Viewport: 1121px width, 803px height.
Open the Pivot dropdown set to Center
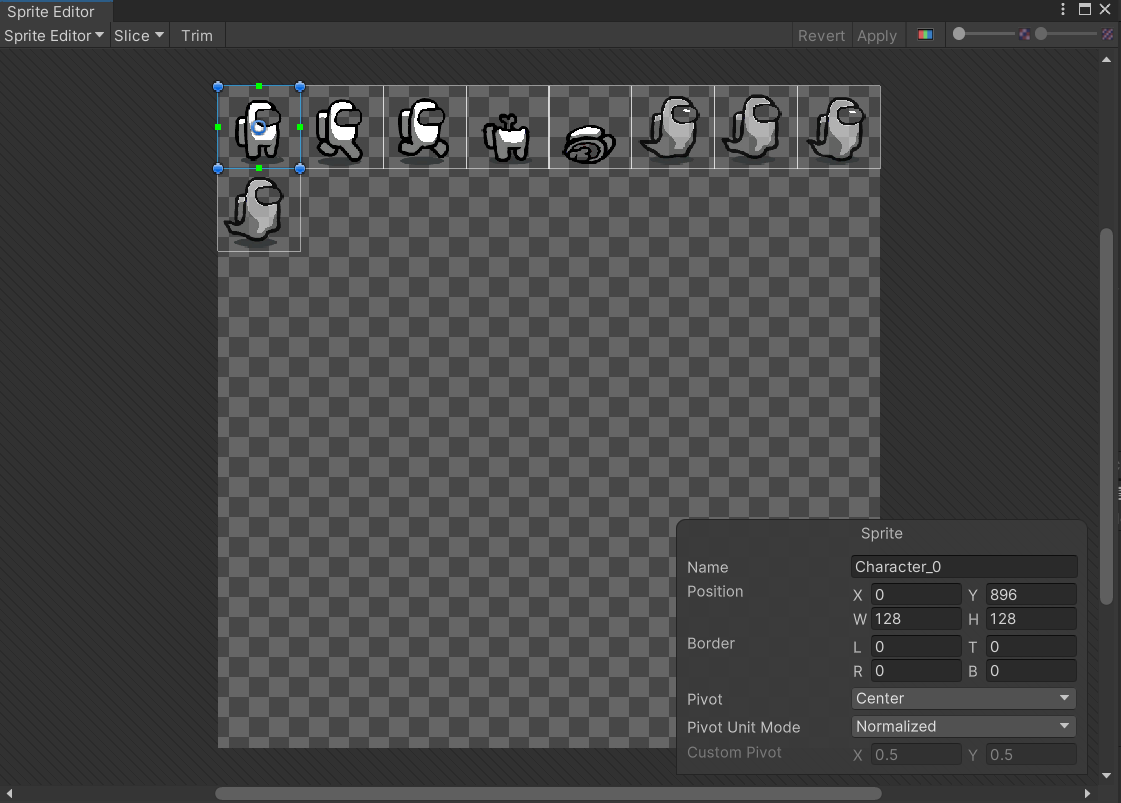click(964, 699)
